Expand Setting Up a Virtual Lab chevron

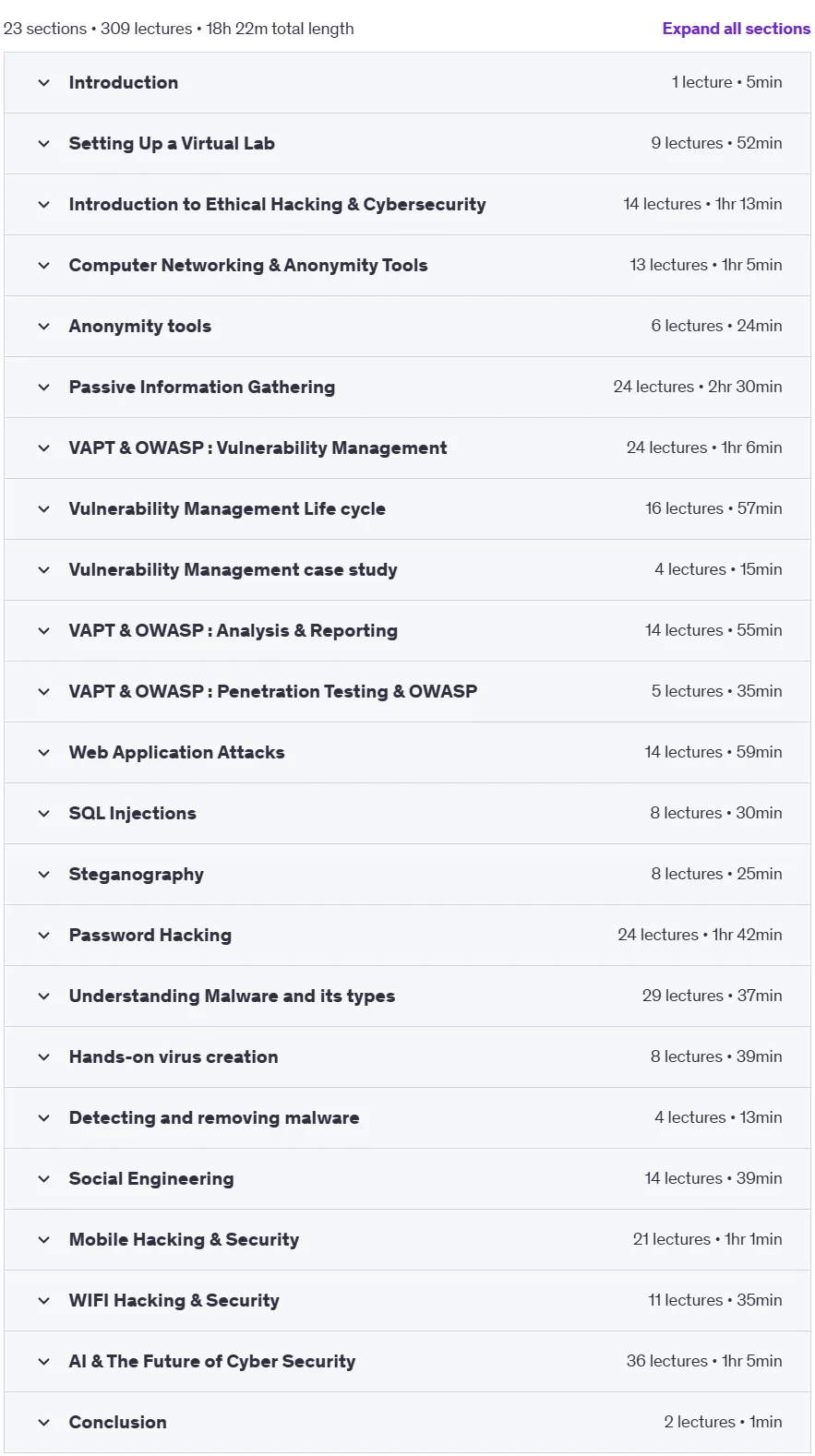pyautogui.click(x=43, y=144)
